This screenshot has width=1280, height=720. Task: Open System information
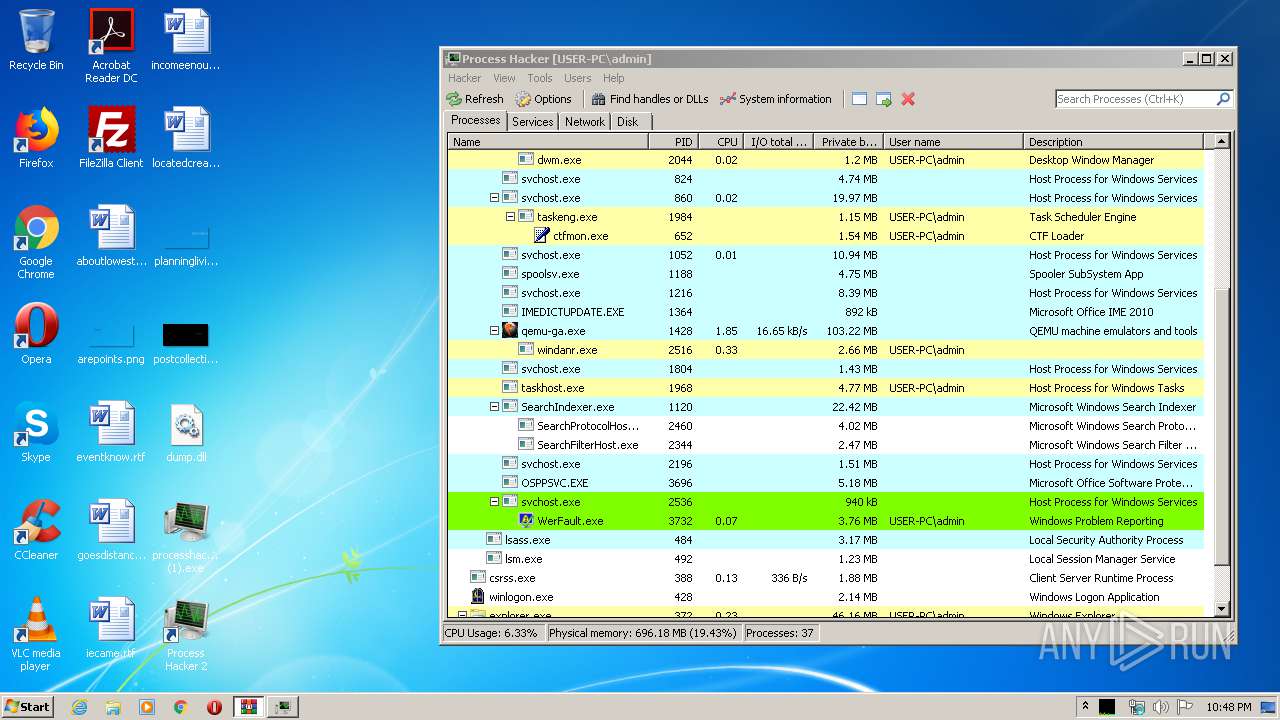[x=776, y=99]
